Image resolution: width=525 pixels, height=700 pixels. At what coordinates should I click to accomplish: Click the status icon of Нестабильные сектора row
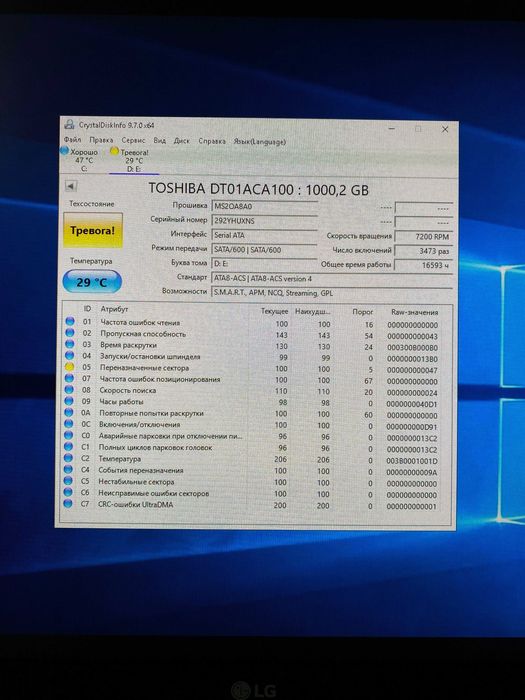(x=68, y=481)
